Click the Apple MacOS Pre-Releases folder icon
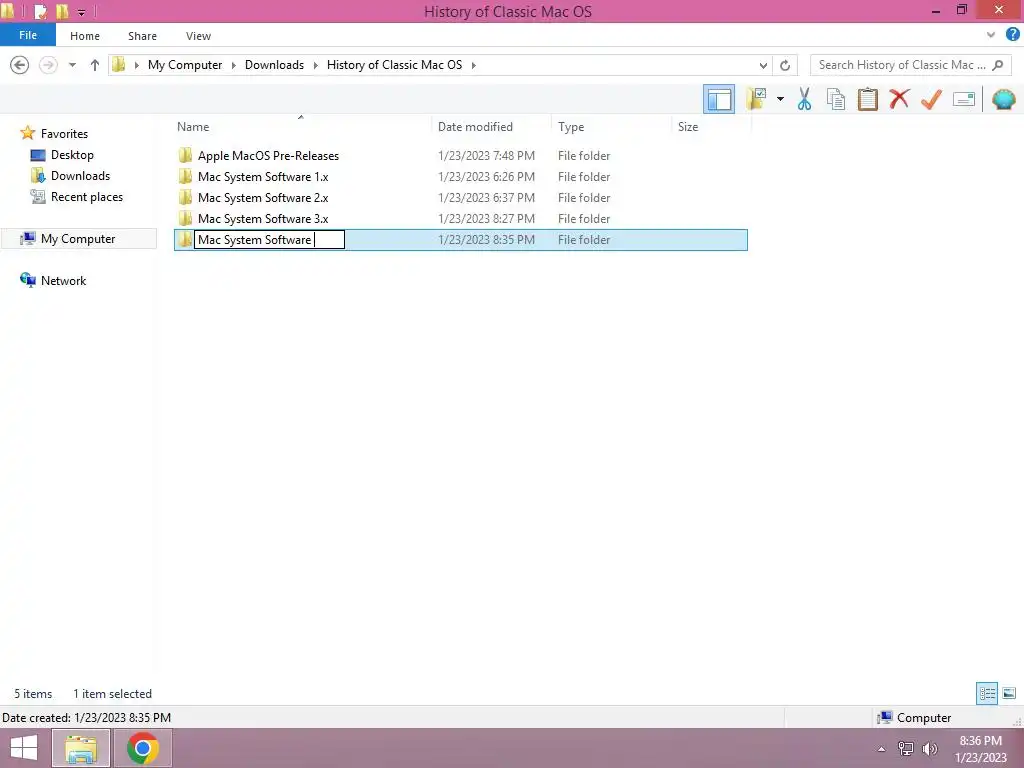 pos(185,155)
